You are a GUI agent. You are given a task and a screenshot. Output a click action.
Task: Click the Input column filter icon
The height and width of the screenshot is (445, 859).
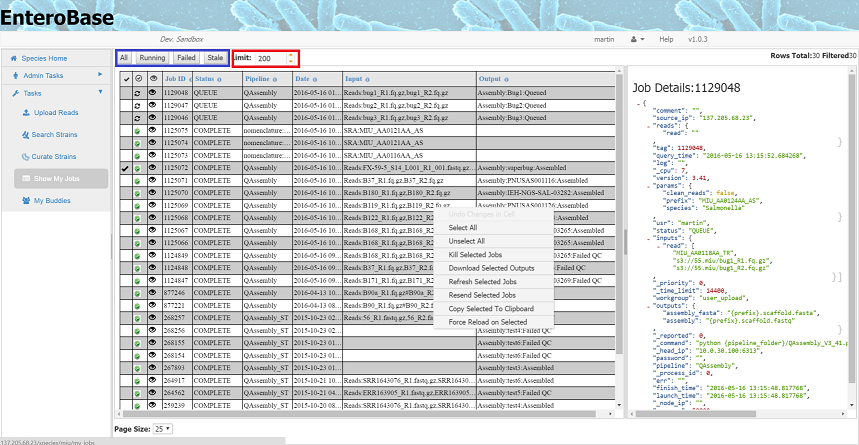tap(366, 80)
